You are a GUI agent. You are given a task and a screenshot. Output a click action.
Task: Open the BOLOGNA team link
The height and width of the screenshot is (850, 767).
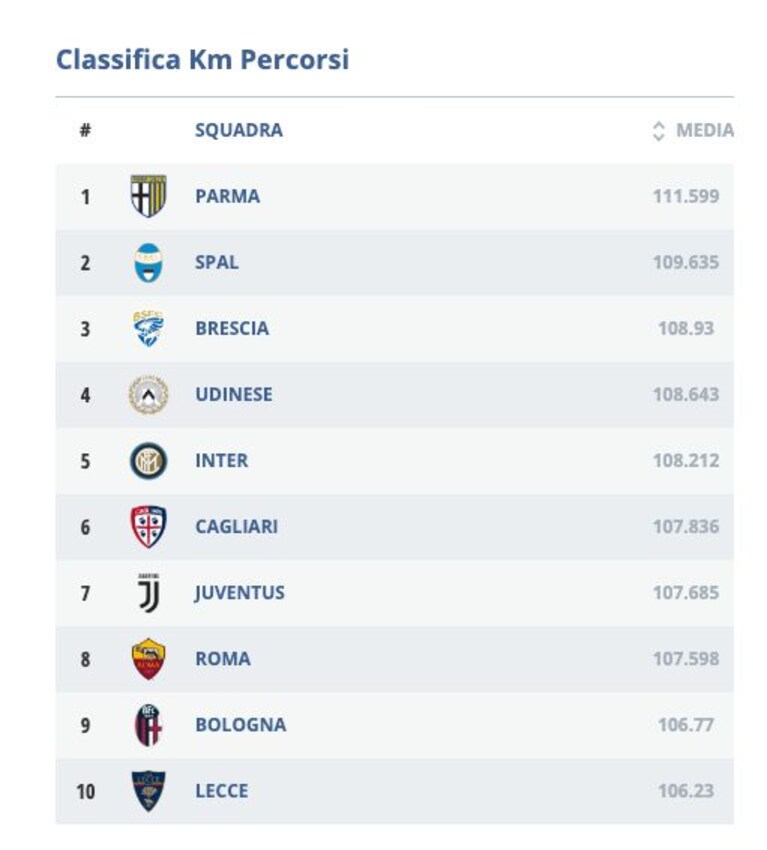(x=240, y=725)
